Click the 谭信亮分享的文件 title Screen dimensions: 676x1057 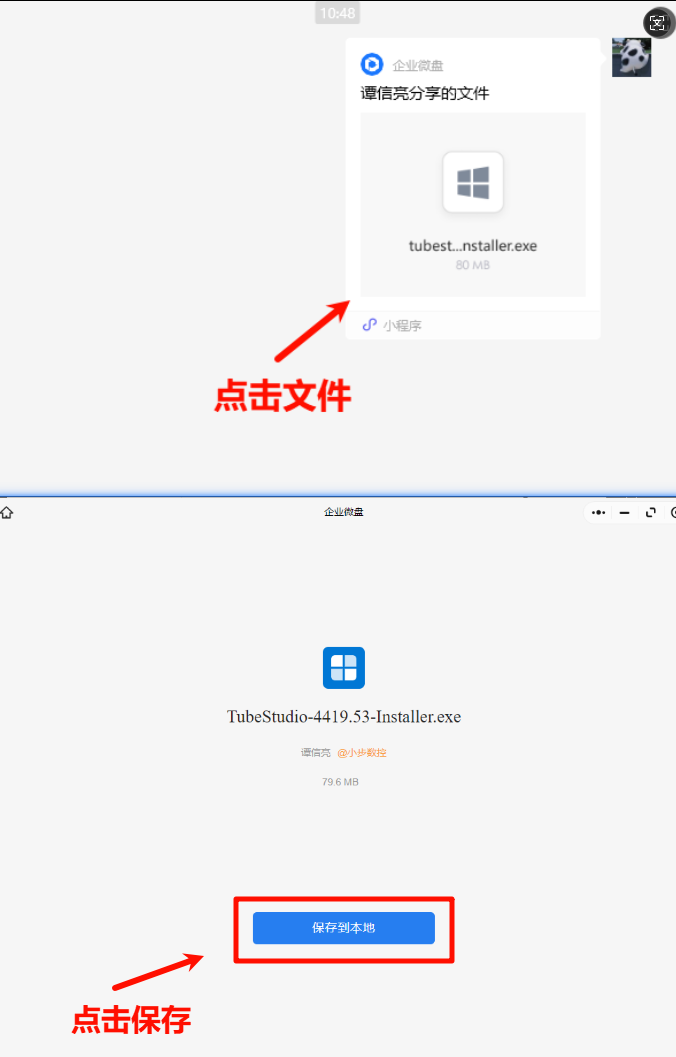click(x=425, y=93)
